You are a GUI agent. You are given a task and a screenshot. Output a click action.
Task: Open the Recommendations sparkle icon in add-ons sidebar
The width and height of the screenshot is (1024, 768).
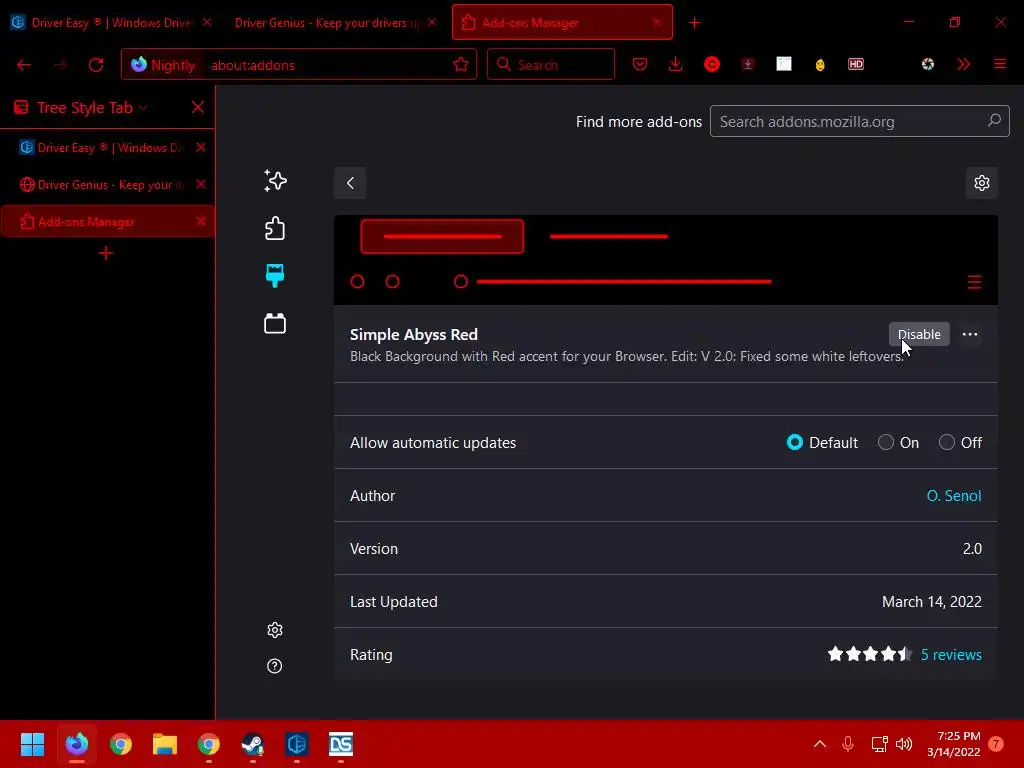[275, 181]
